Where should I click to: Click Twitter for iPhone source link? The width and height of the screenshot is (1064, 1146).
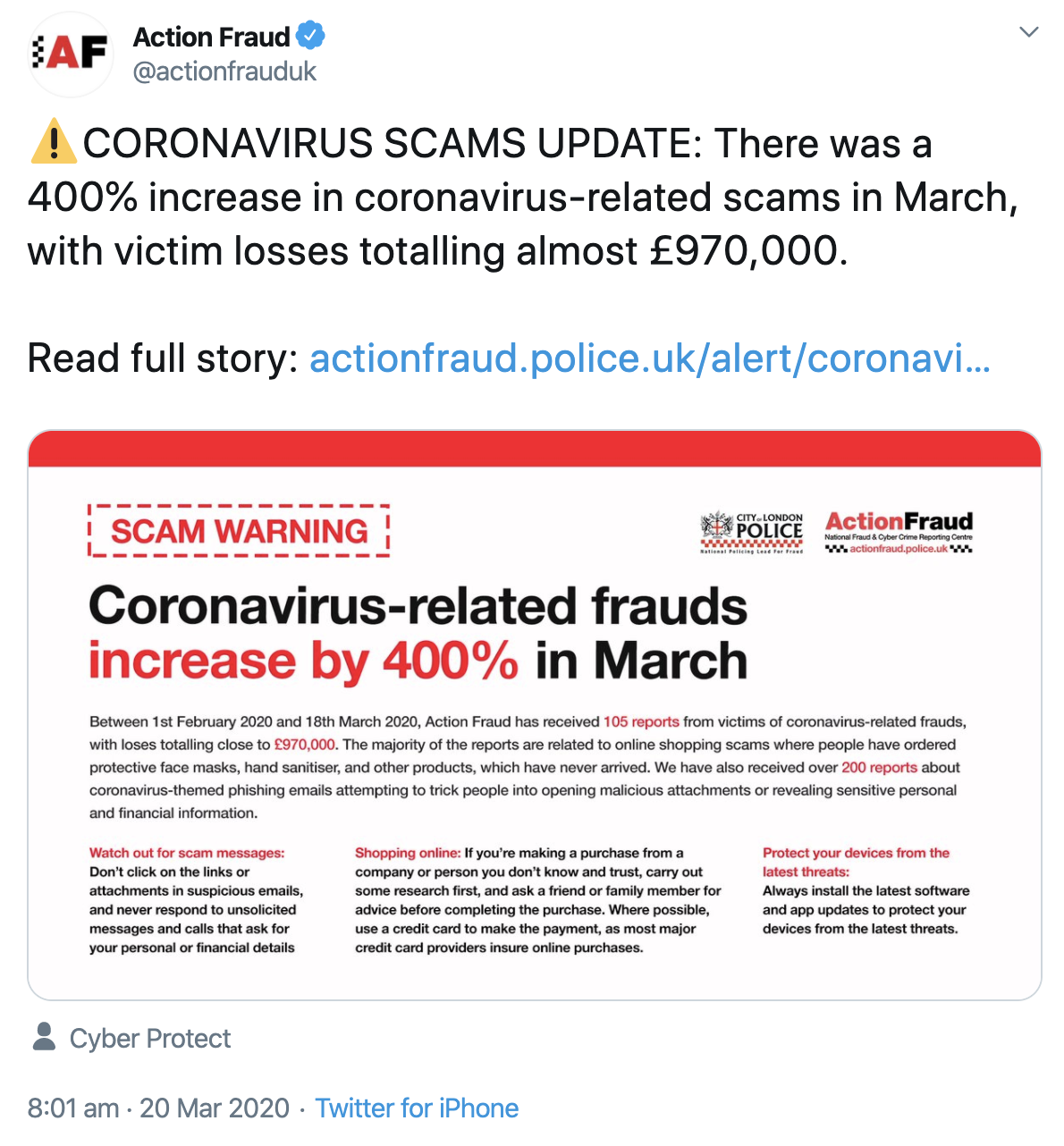coord(417,1108)
